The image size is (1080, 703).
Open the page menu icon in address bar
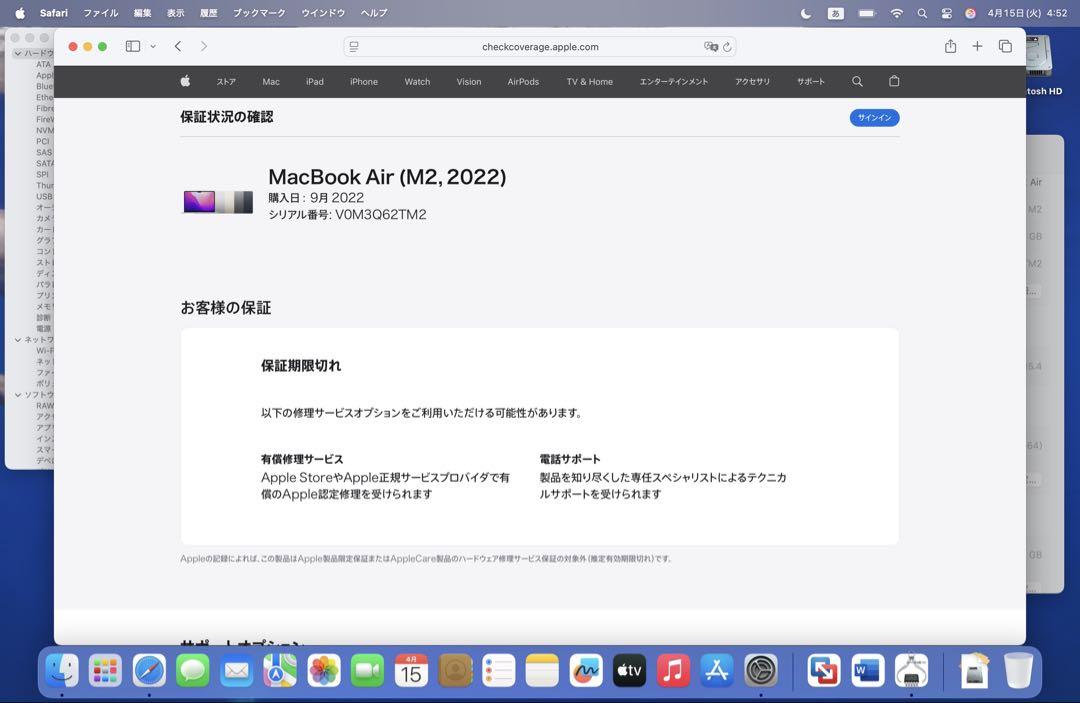pos(354,47)
